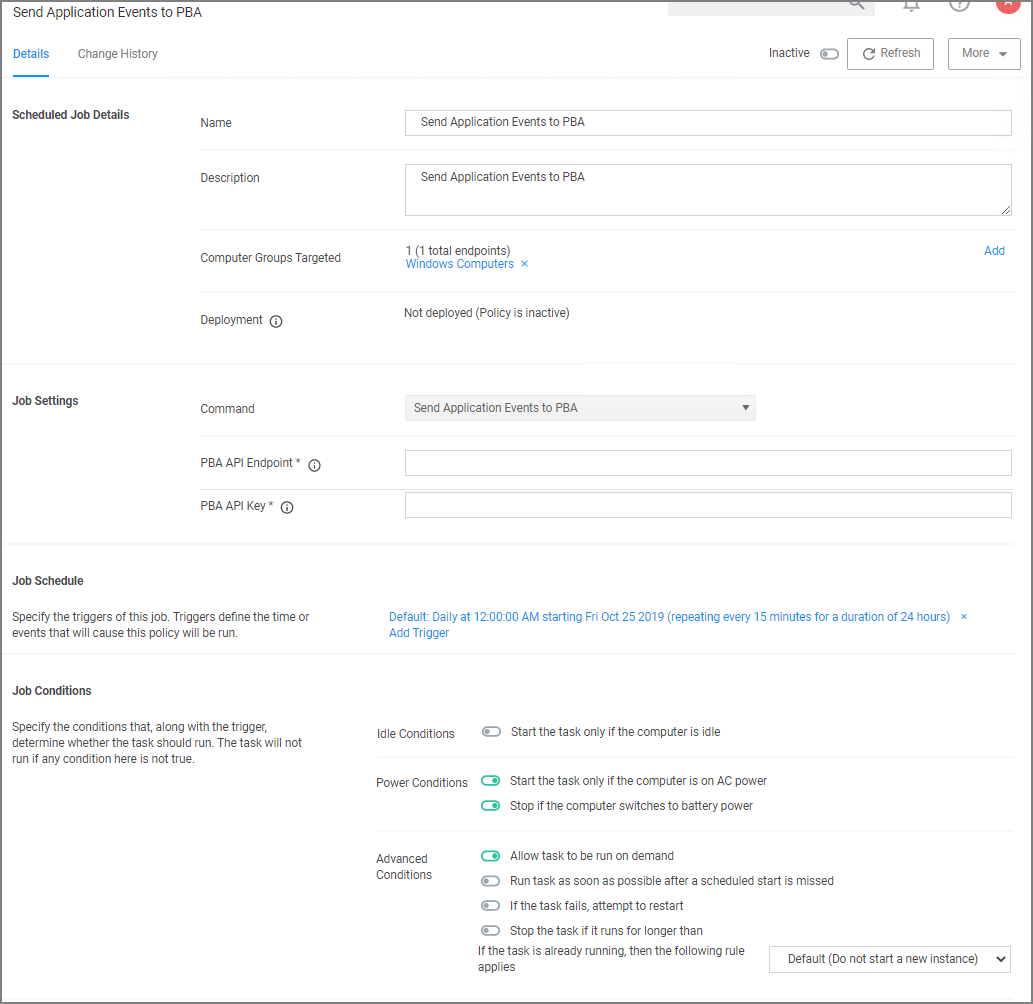Image resolution: width=1033 pixels, height=1004 pixels.
Task: Select the Details tab
Action: coord(31,54)
